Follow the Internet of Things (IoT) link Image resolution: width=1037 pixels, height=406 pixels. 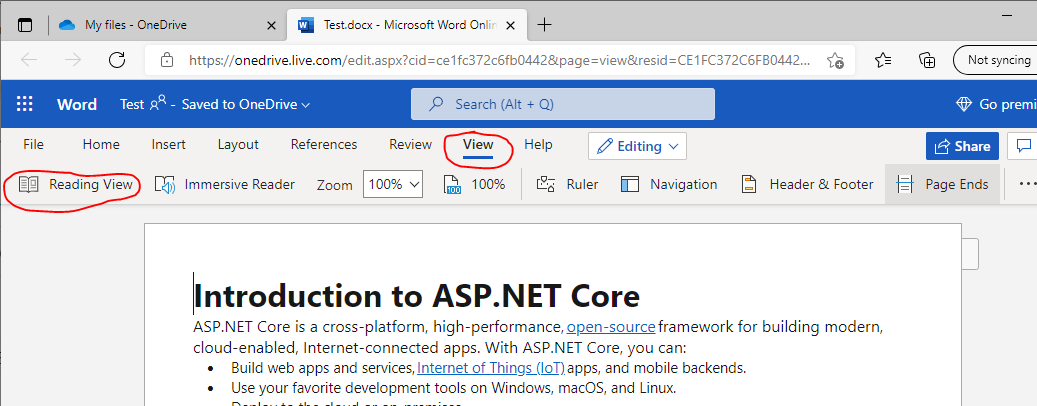[x=491, y=368]
